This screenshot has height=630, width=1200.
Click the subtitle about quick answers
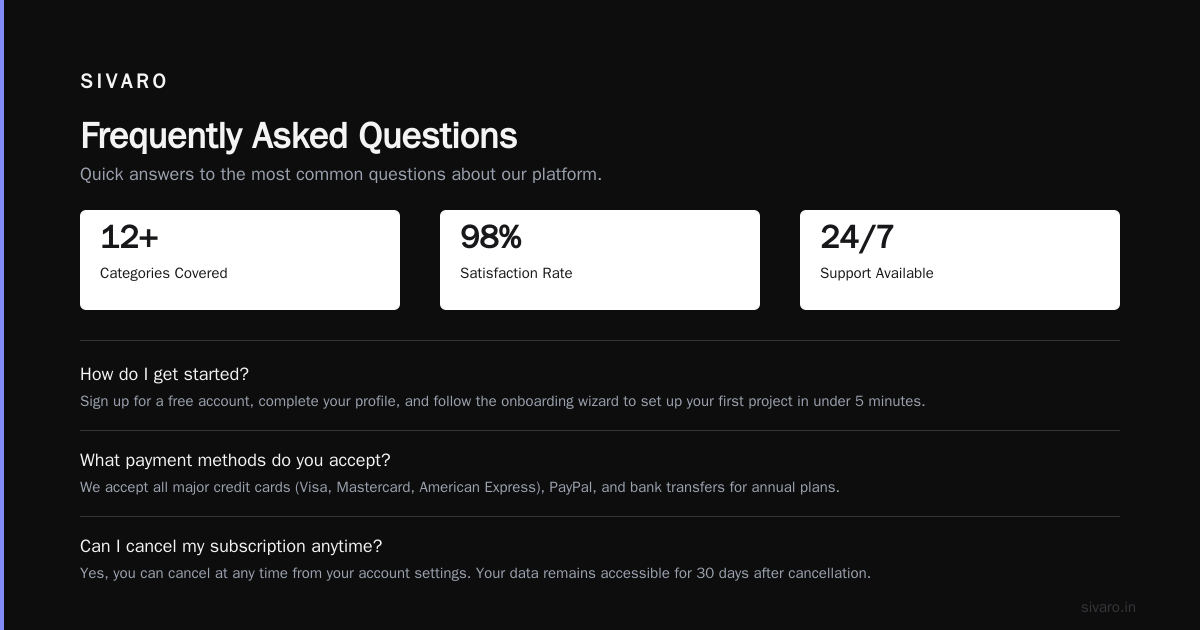341,174
